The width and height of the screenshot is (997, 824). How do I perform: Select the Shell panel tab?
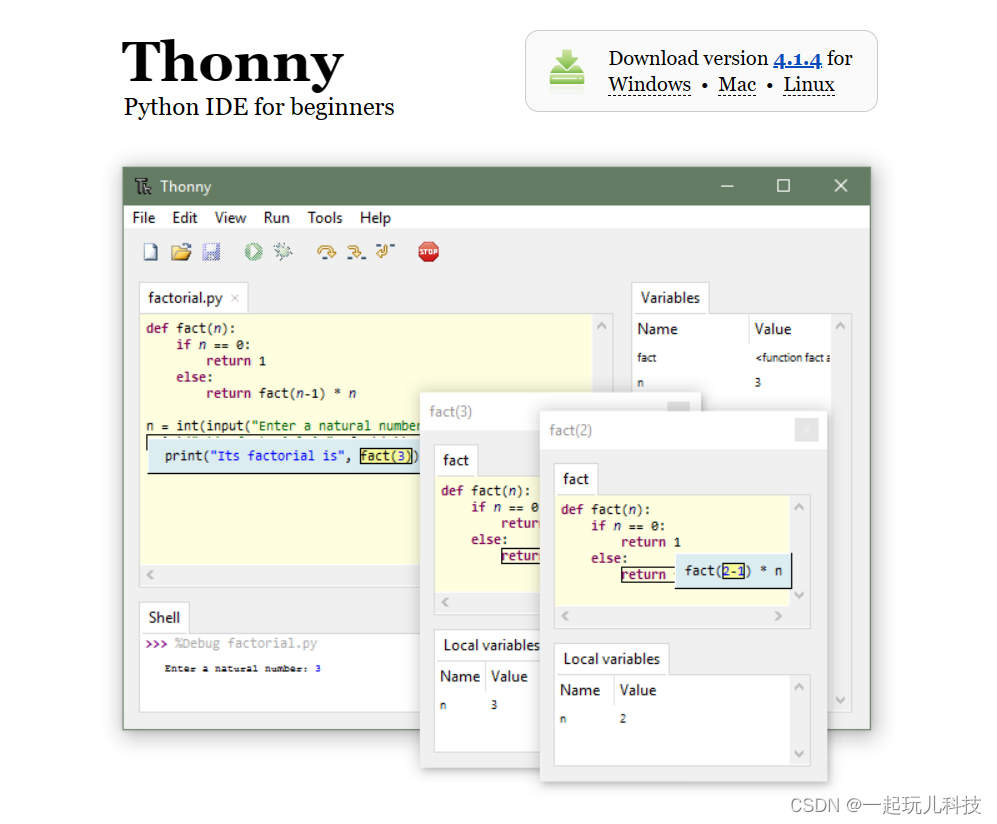[x=164, y=617]
